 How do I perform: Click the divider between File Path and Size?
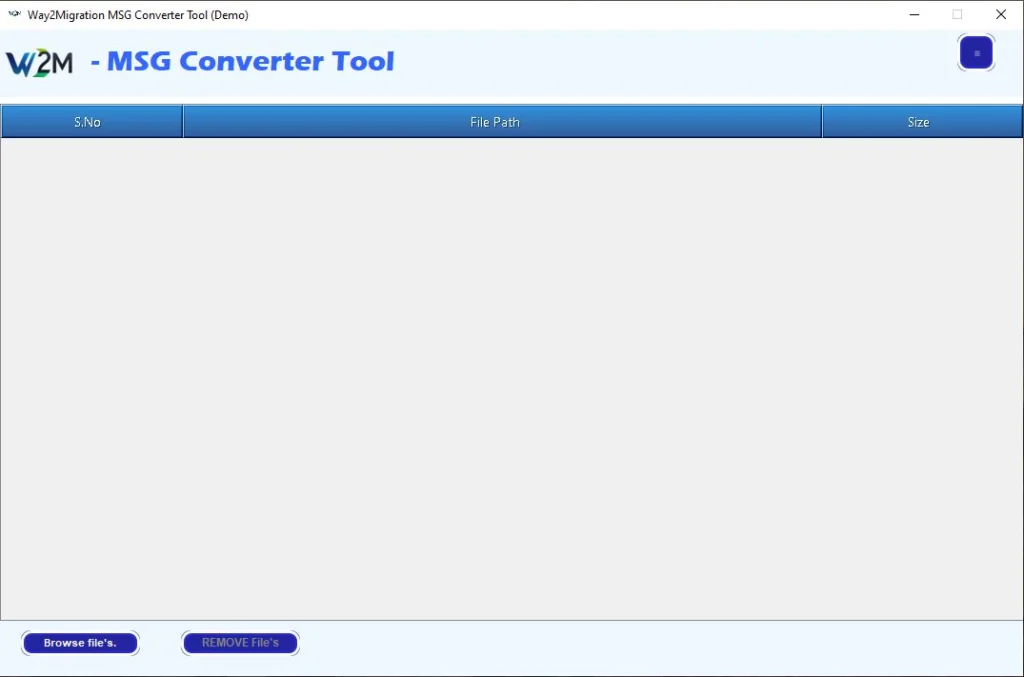[821, 122]
